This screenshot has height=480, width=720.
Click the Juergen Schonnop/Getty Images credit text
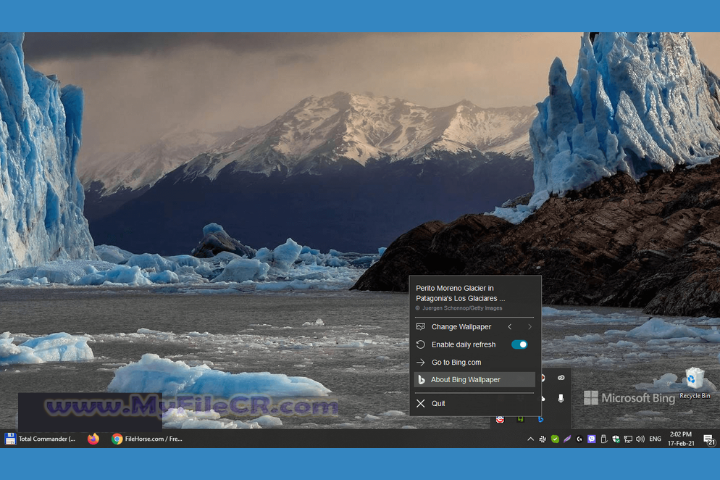pos(459,308)
